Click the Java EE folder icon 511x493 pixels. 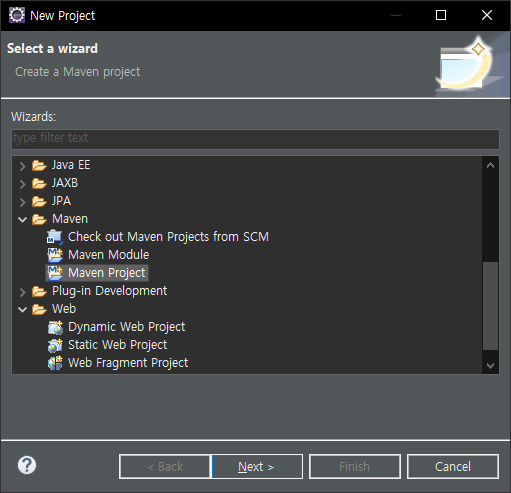39,165
